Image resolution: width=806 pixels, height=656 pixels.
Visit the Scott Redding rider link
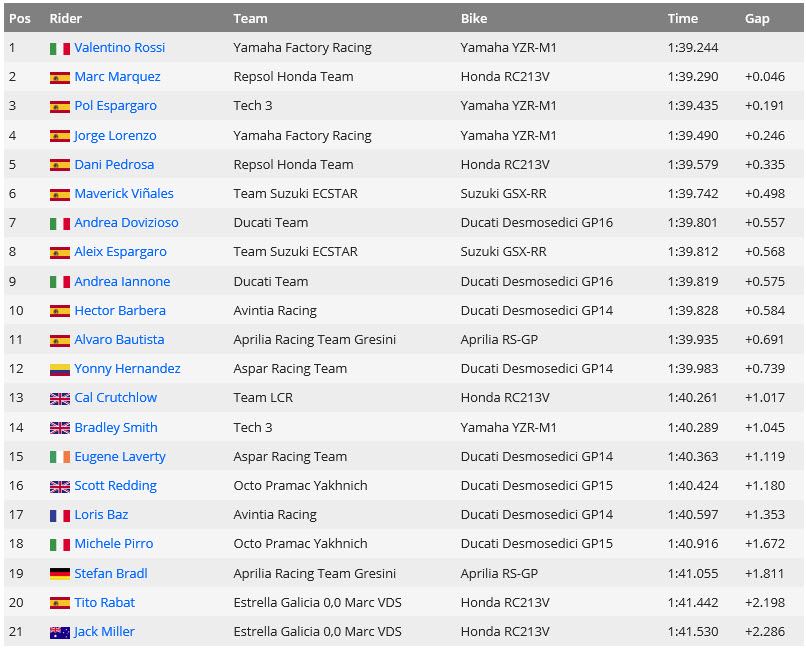click(115, 486)
